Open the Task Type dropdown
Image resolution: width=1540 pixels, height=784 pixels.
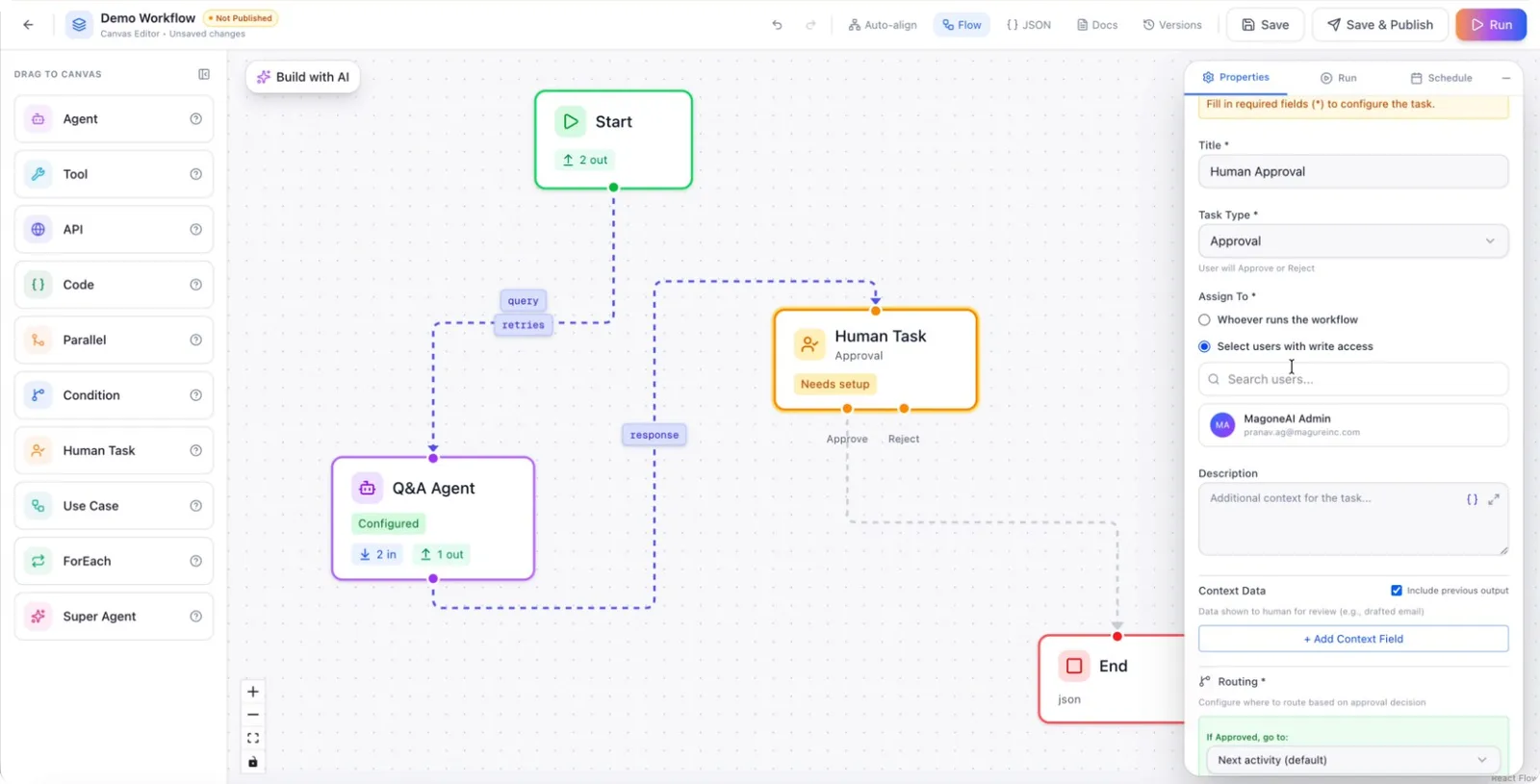pos(1353,241)
